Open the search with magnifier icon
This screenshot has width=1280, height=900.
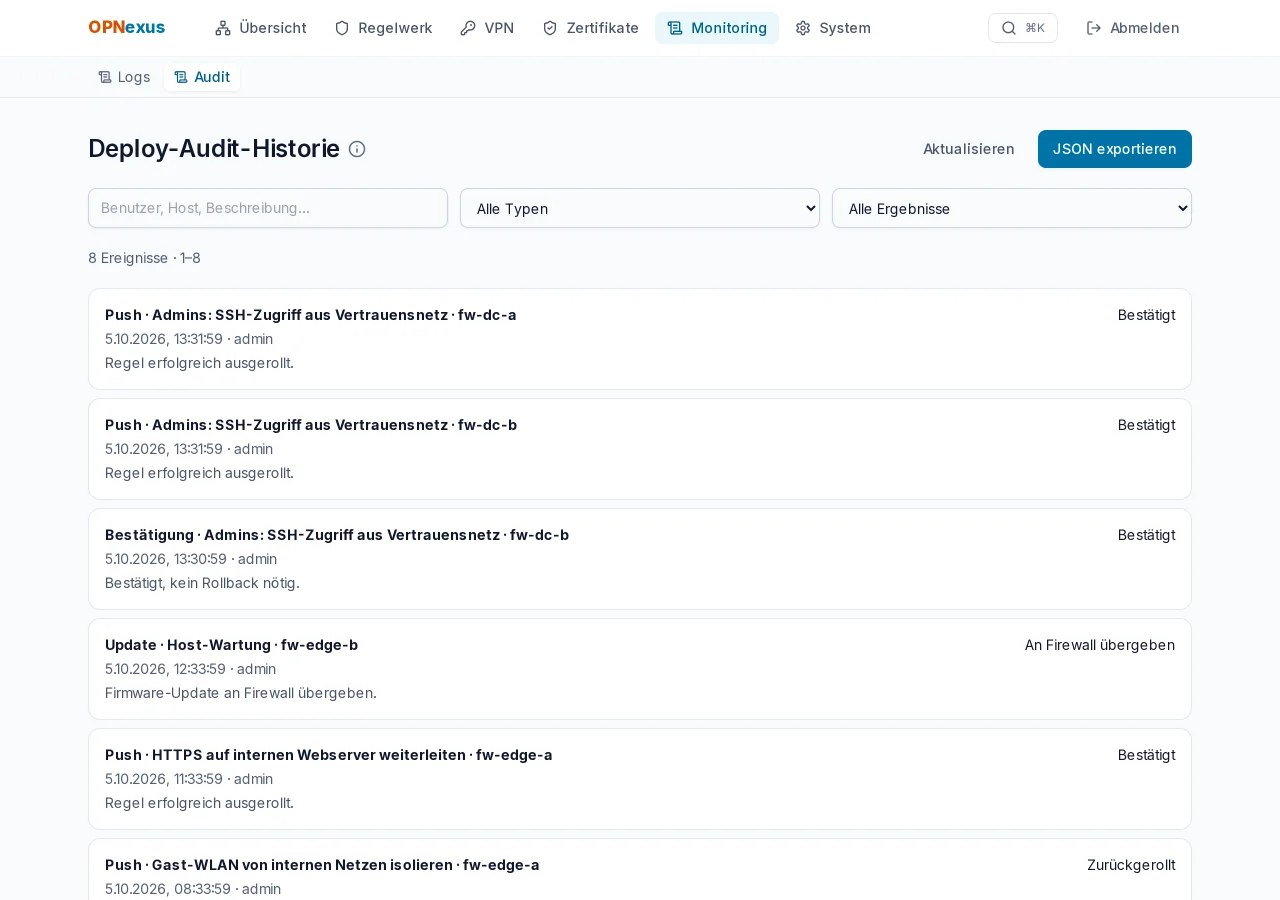[x=1009, y=28]
